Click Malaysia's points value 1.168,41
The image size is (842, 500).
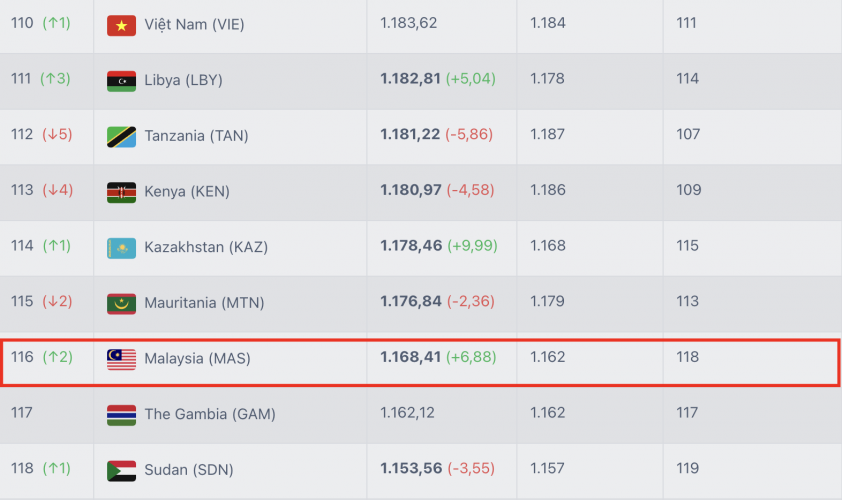click(410, 358)
